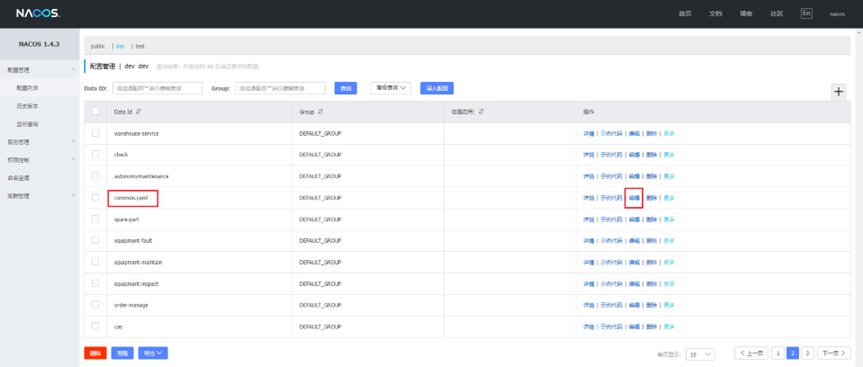This screenshot has width=863, height=367.
Task: Open 社区 in the top navigation
Action: 777,14
